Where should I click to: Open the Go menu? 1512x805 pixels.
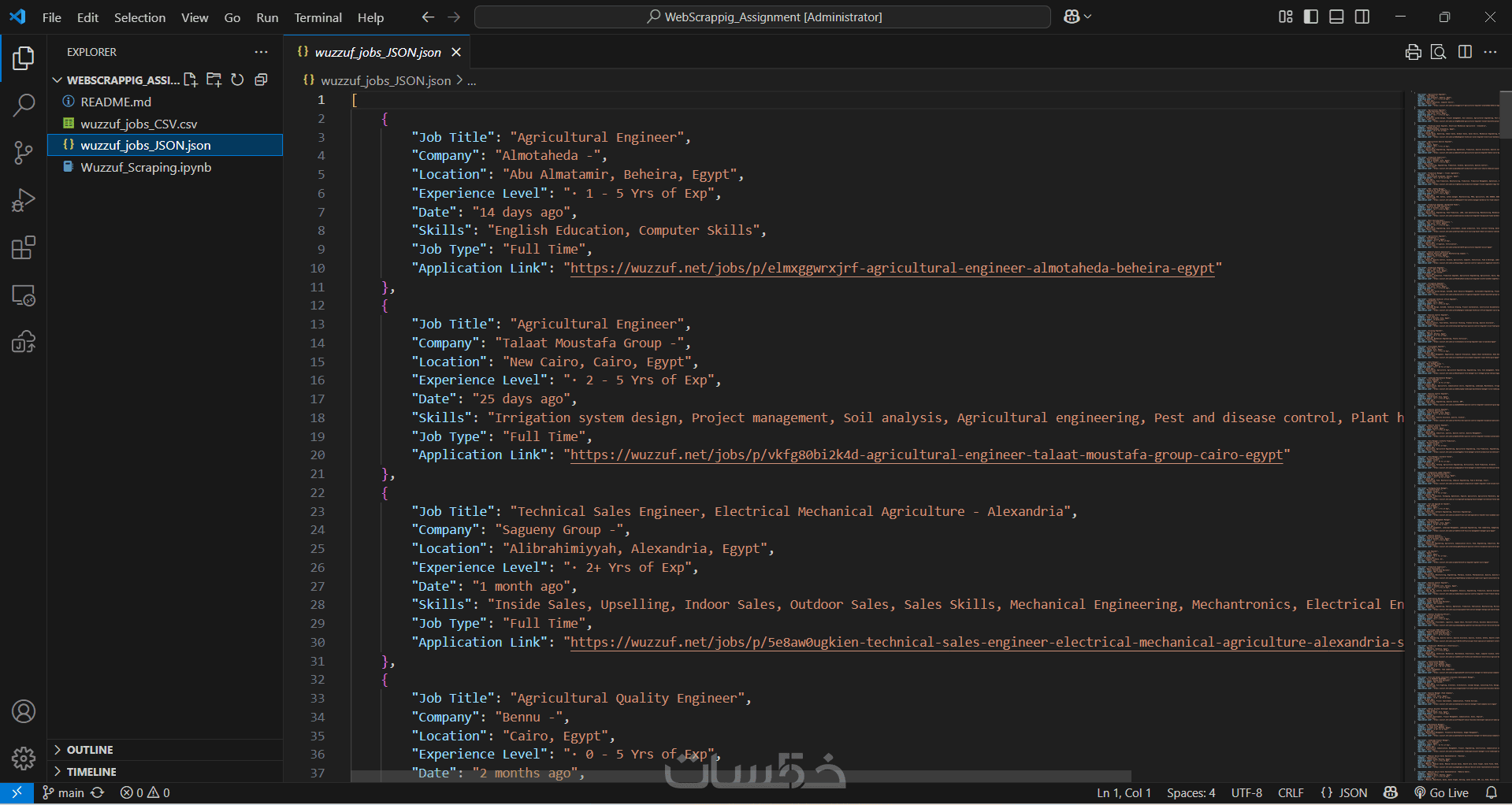point(232,17)
